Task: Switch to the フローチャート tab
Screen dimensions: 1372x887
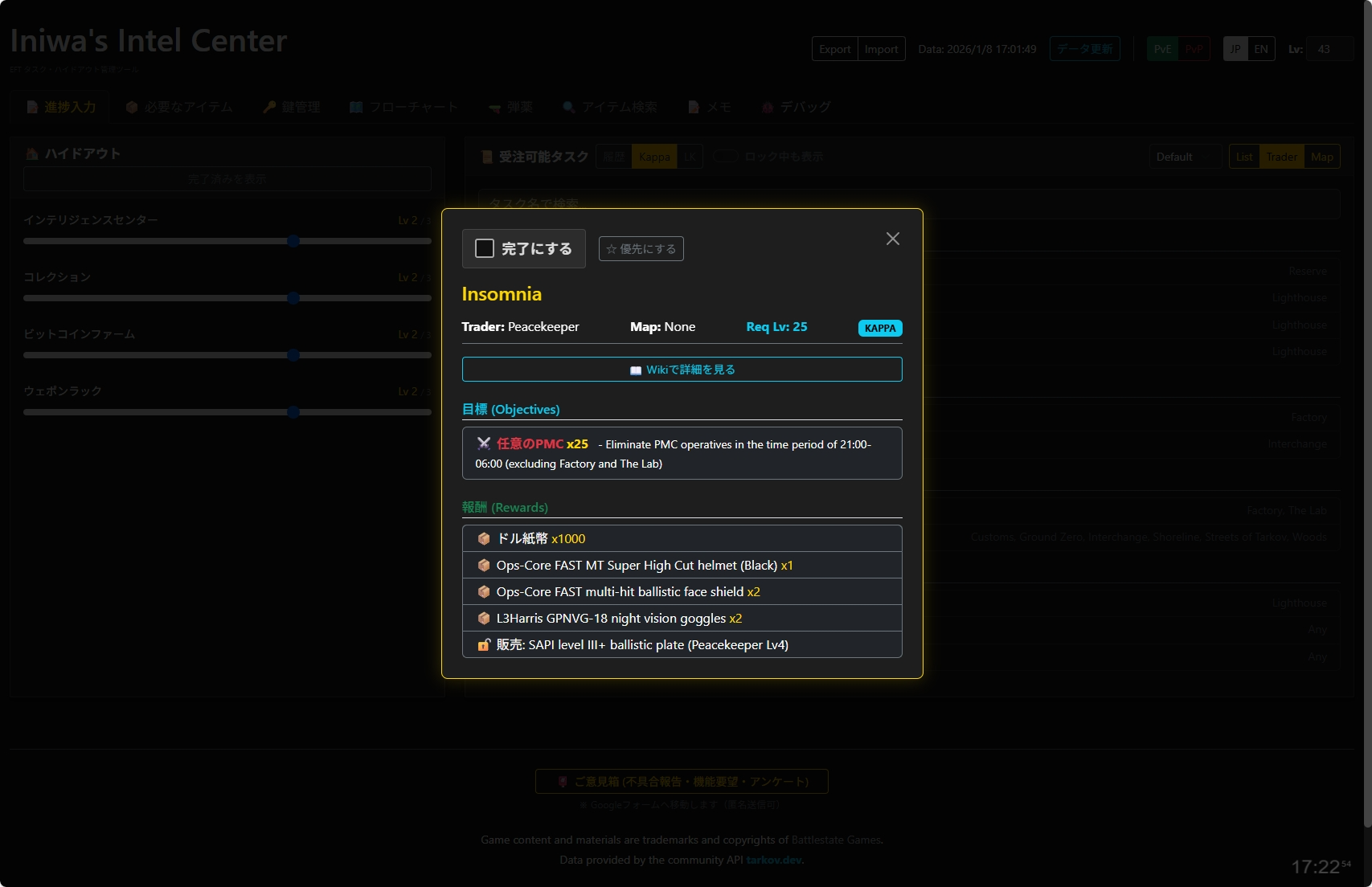Action: (x=403, y=107)
